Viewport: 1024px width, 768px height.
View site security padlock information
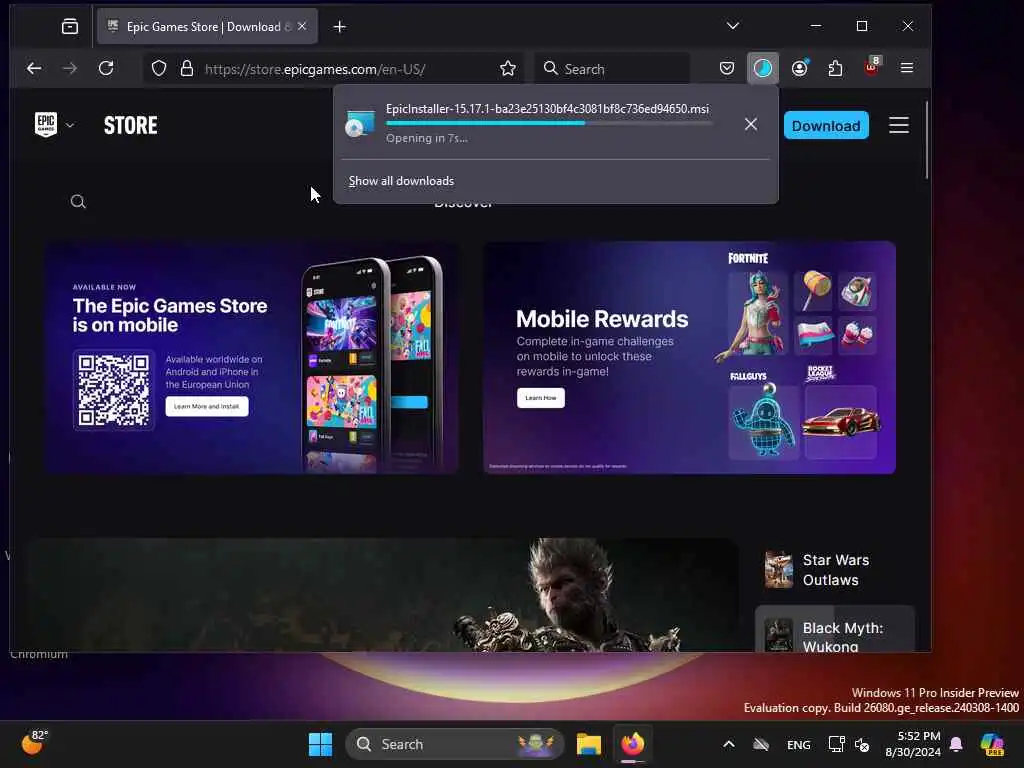coord(187,69)
